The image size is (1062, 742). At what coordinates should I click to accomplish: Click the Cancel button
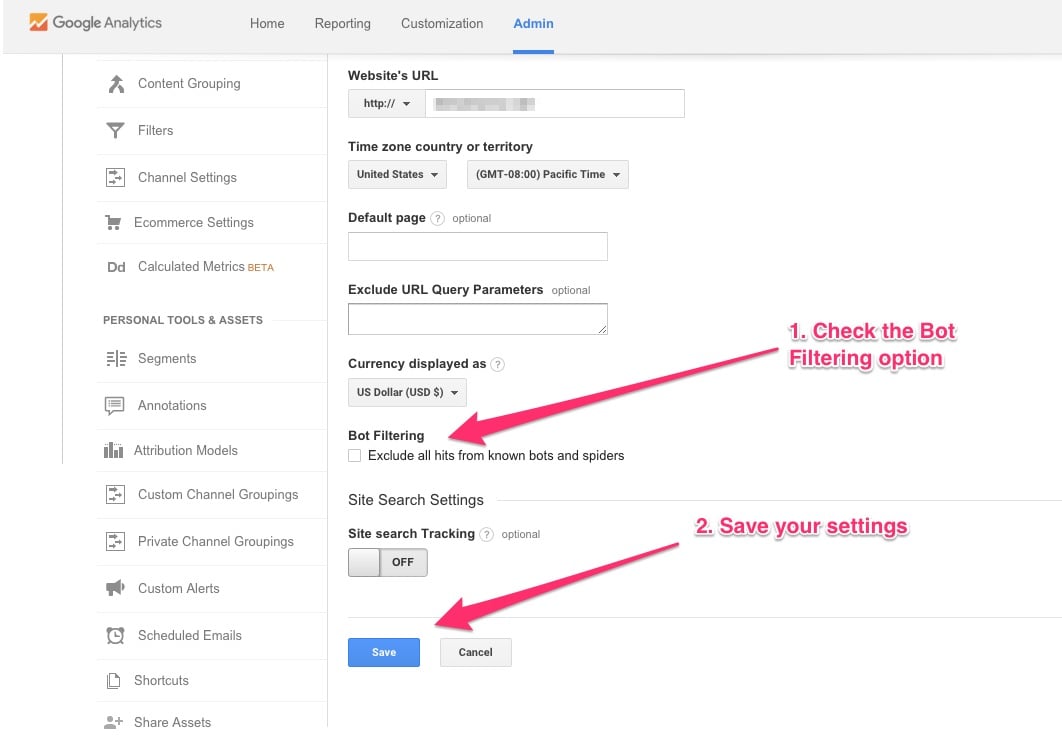475,653
